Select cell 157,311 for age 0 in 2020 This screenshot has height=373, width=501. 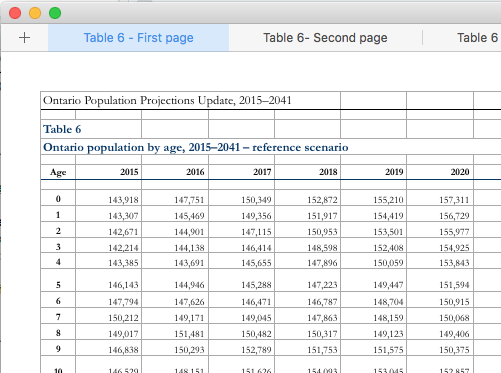coord(440,198)
